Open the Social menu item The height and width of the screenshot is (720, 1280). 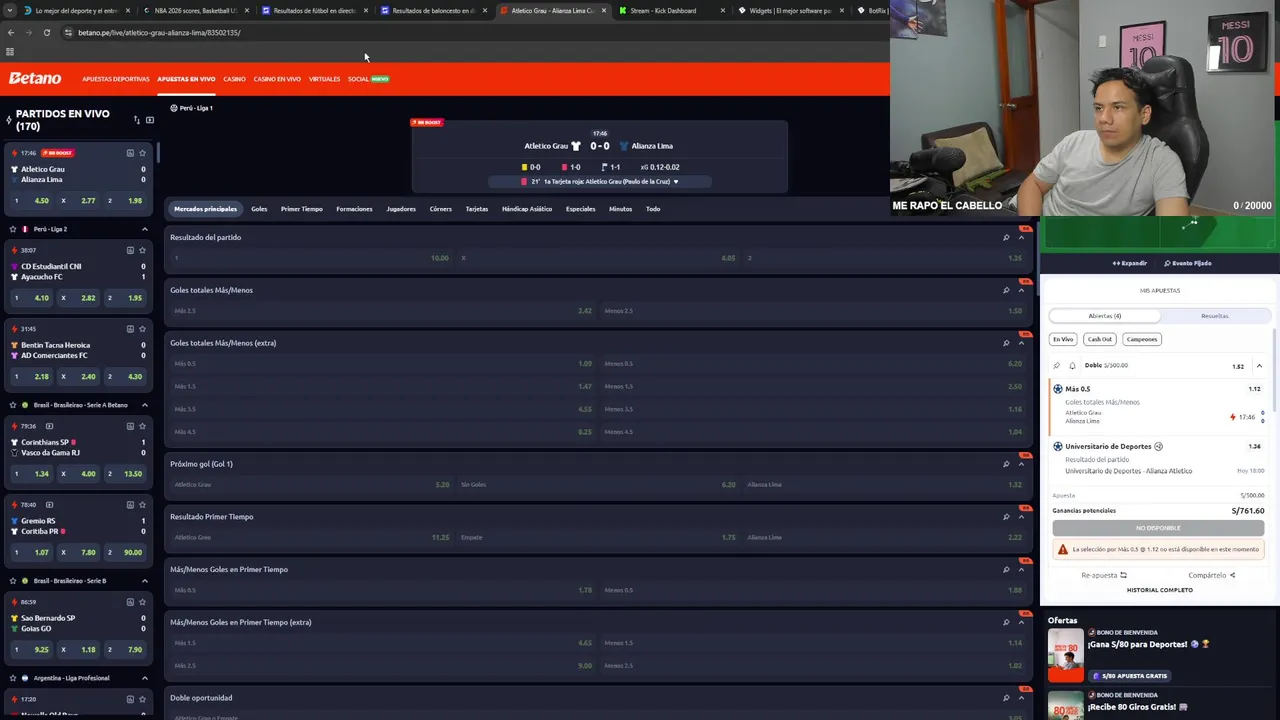[x=368, y=79]
